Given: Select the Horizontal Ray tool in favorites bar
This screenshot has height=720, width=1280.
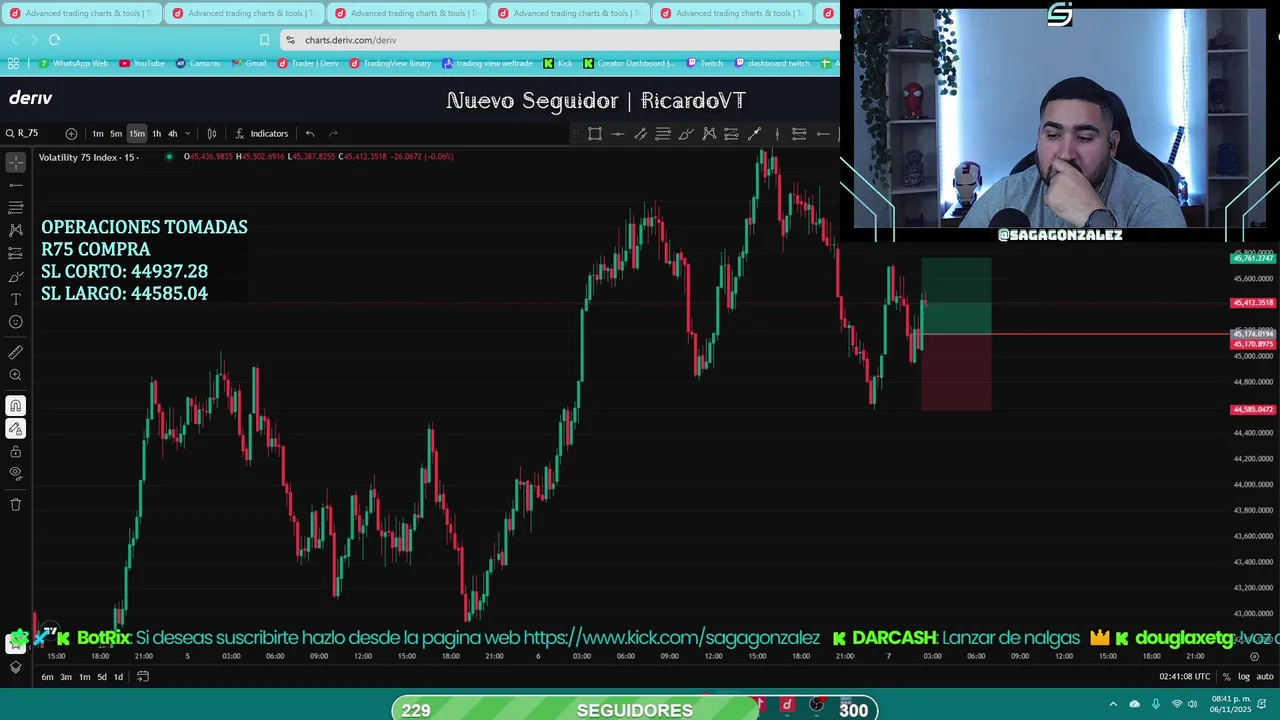Looking at the screenshot, I should (823, 134).
